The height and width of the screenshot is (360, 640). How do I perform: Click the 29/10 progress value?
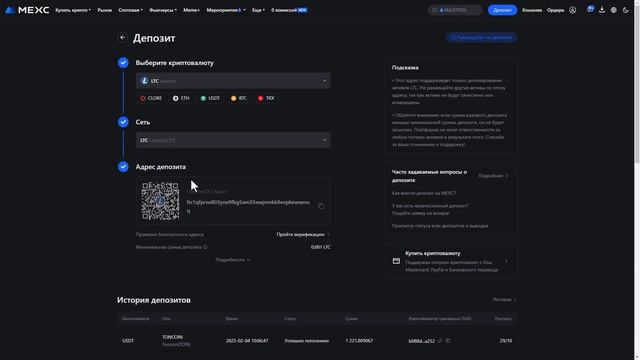(x=506, y=340)
